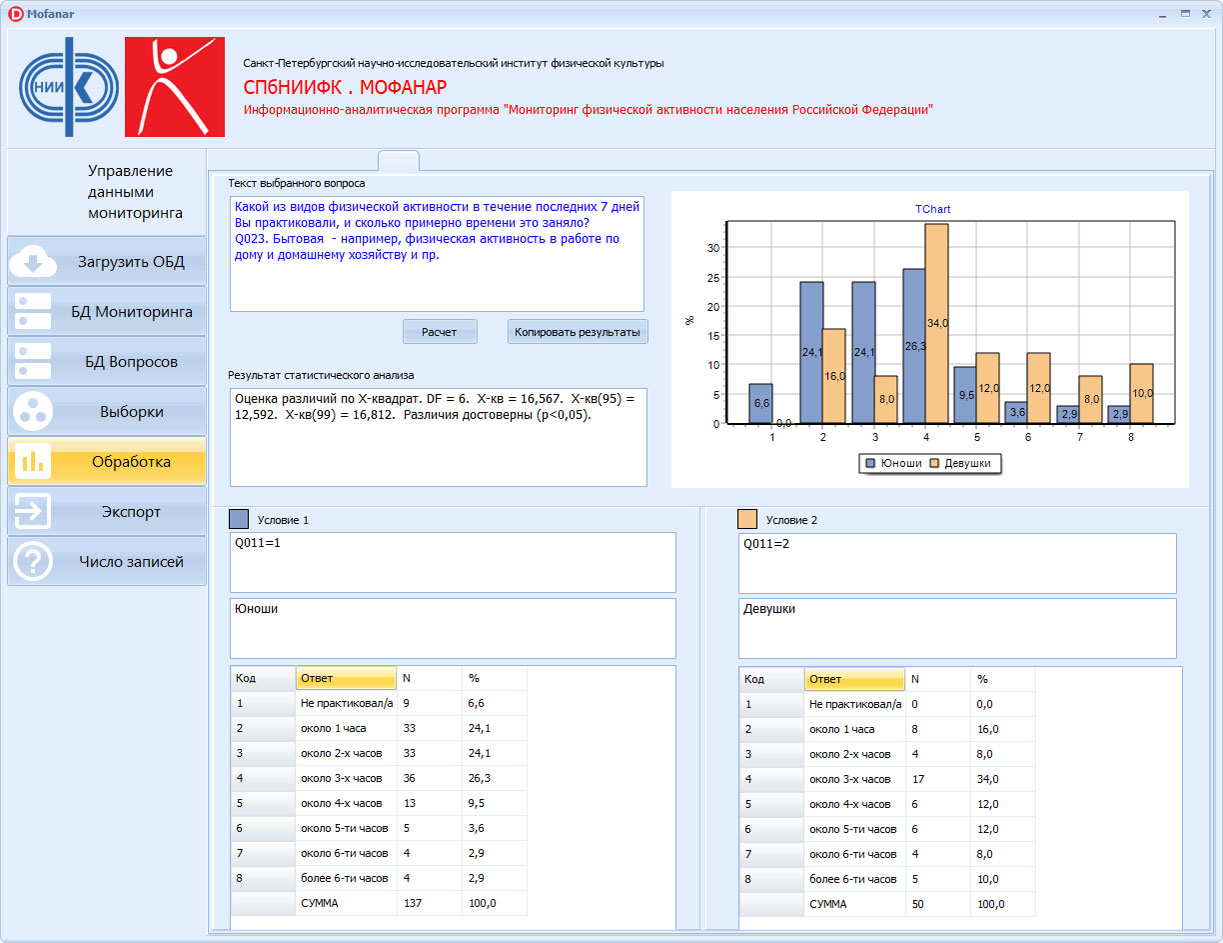Click the circle dots icon for Выборки
The width and height of the screenshot is (1223, 943).
32,412
